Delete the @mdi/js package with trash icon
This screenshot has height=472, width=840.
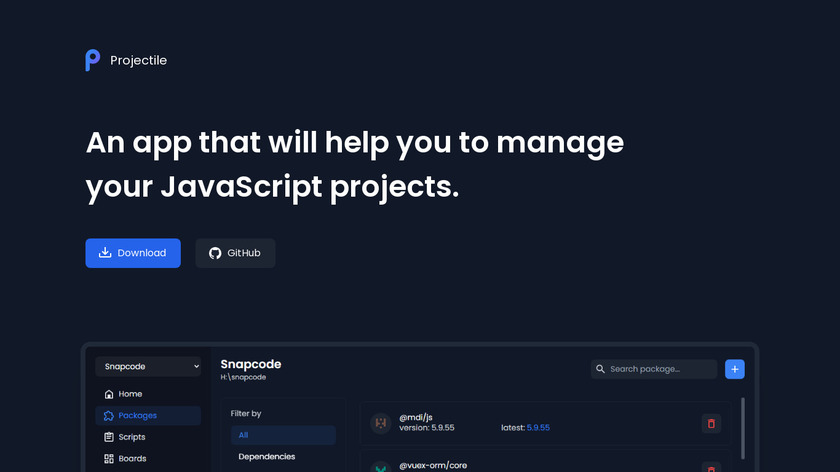711,424
